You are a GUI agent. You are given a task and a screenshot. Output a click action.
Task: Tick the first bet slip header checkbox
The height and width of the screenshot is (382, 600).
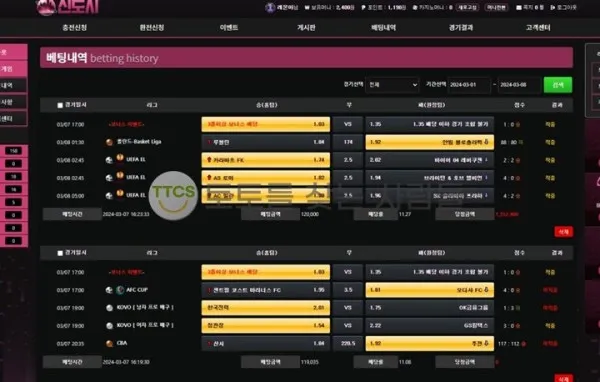pyautogui.click(x=60, y=105)
